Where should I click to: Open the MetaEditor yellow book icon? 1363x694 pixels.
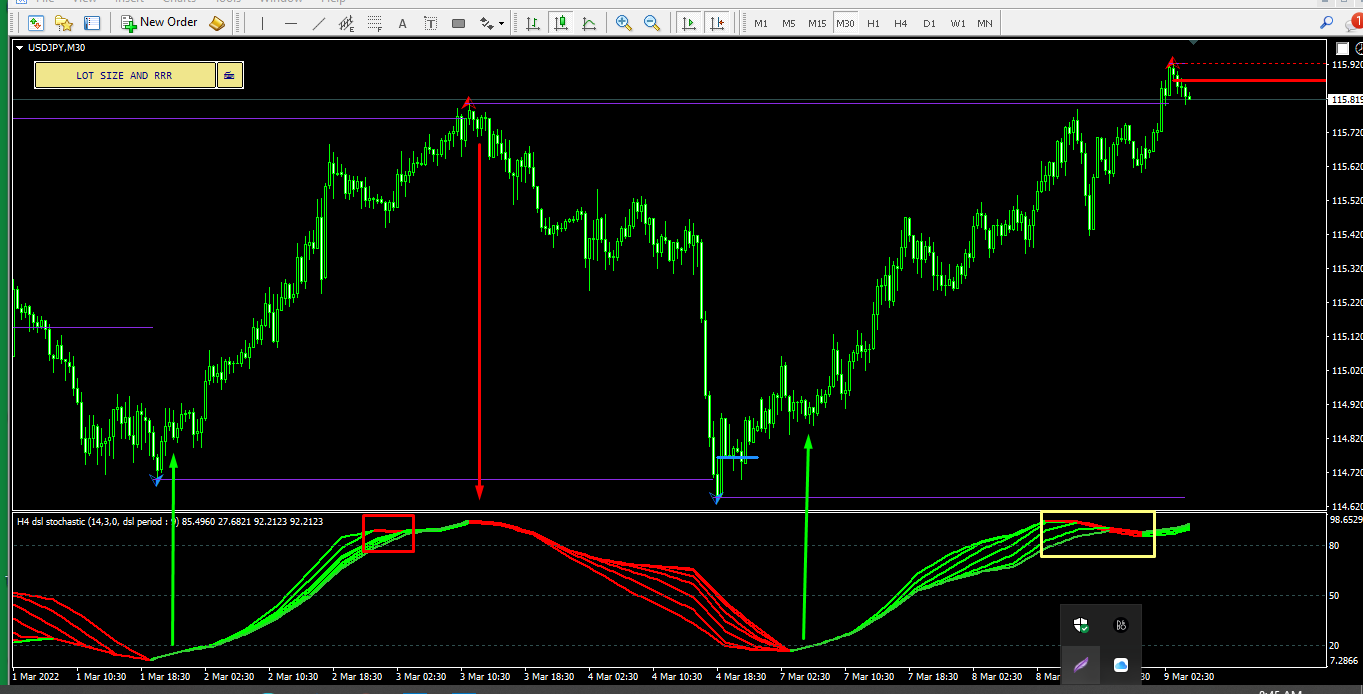(x=217, y=22)
